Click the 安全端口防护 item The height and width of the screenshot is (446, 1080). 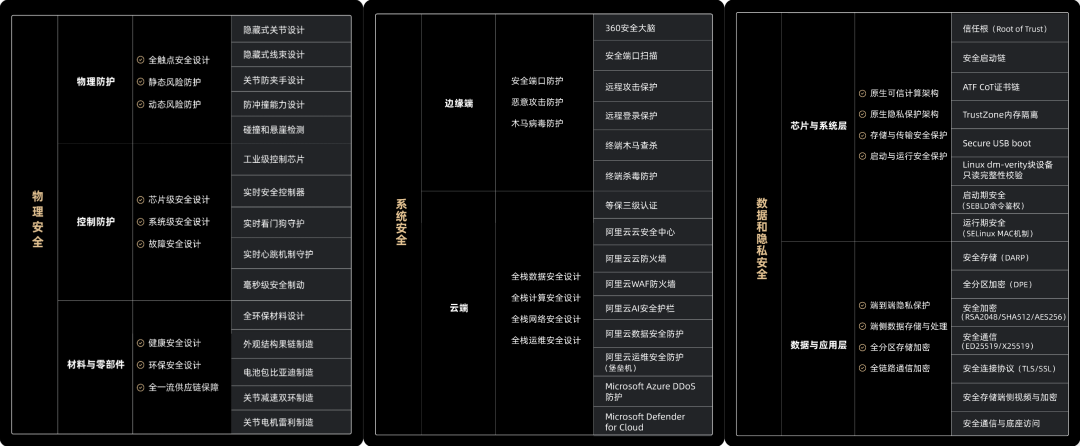point(537,81)
